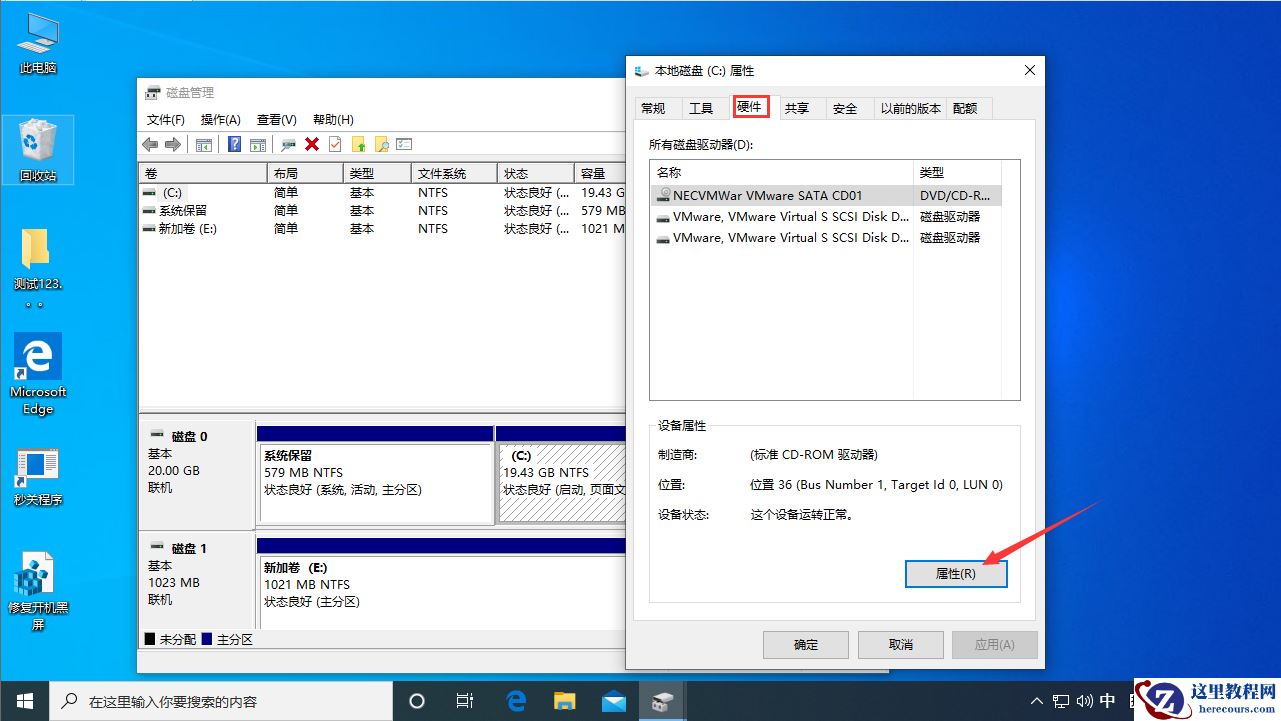Open the Disk Management help icon
Viewport: 1281px width, 721px height.
point(235,144)
